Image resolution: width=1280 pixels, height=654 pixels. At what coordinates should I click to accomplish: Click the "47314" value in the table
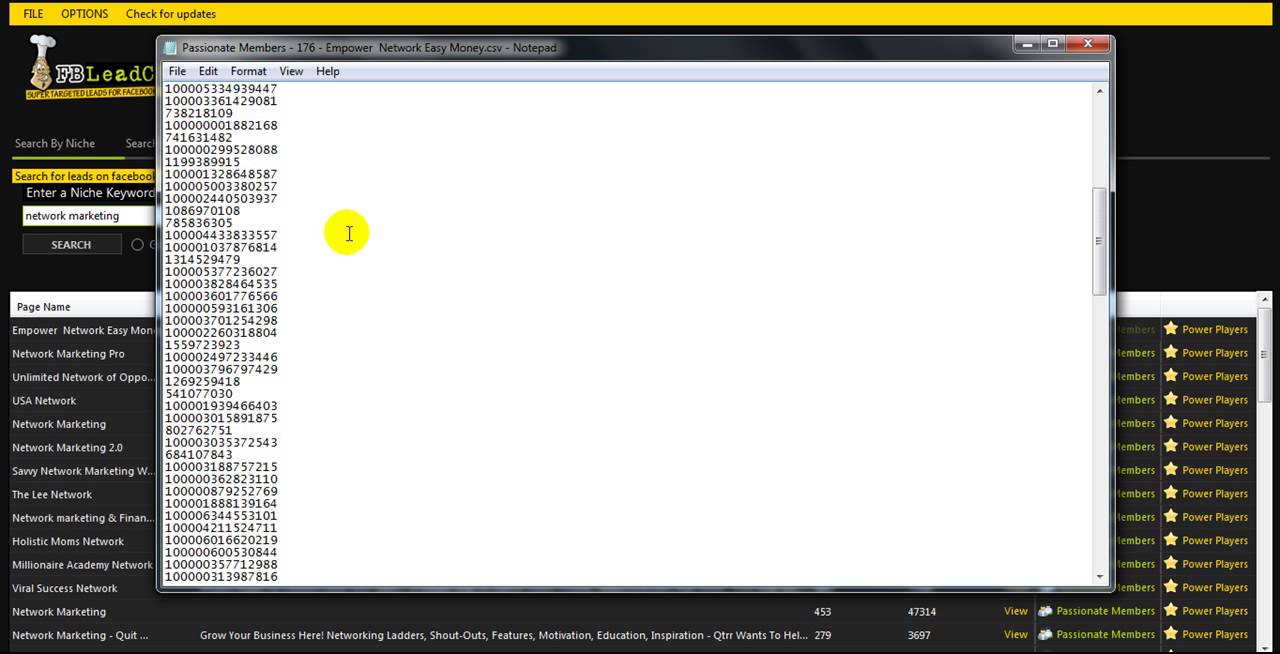922,612
